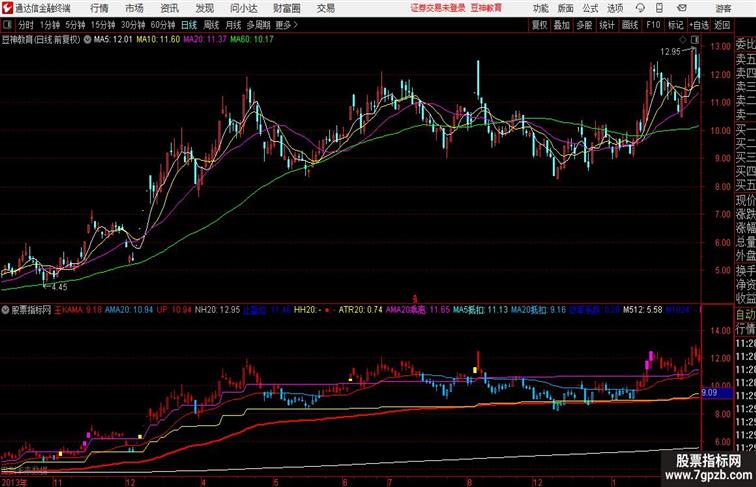Viewport: 756px width, 487px height.
Task: Click the 游客 guest account label
Action: pos(723,8)
